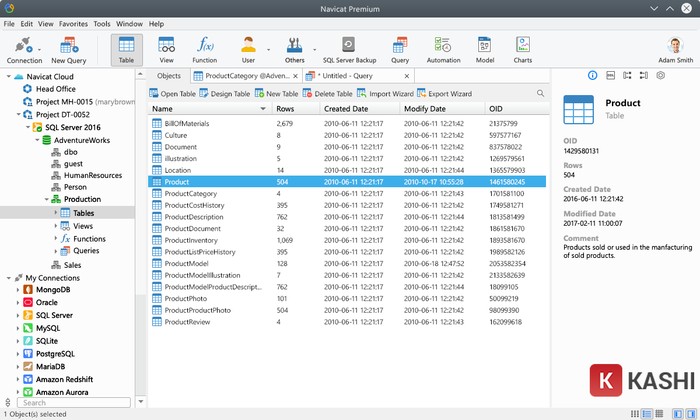The height and width of the screenshot is (420, 700).
Task: Open the Model toolbar icon
Action: pyautogui.click(x=485, y=49)
